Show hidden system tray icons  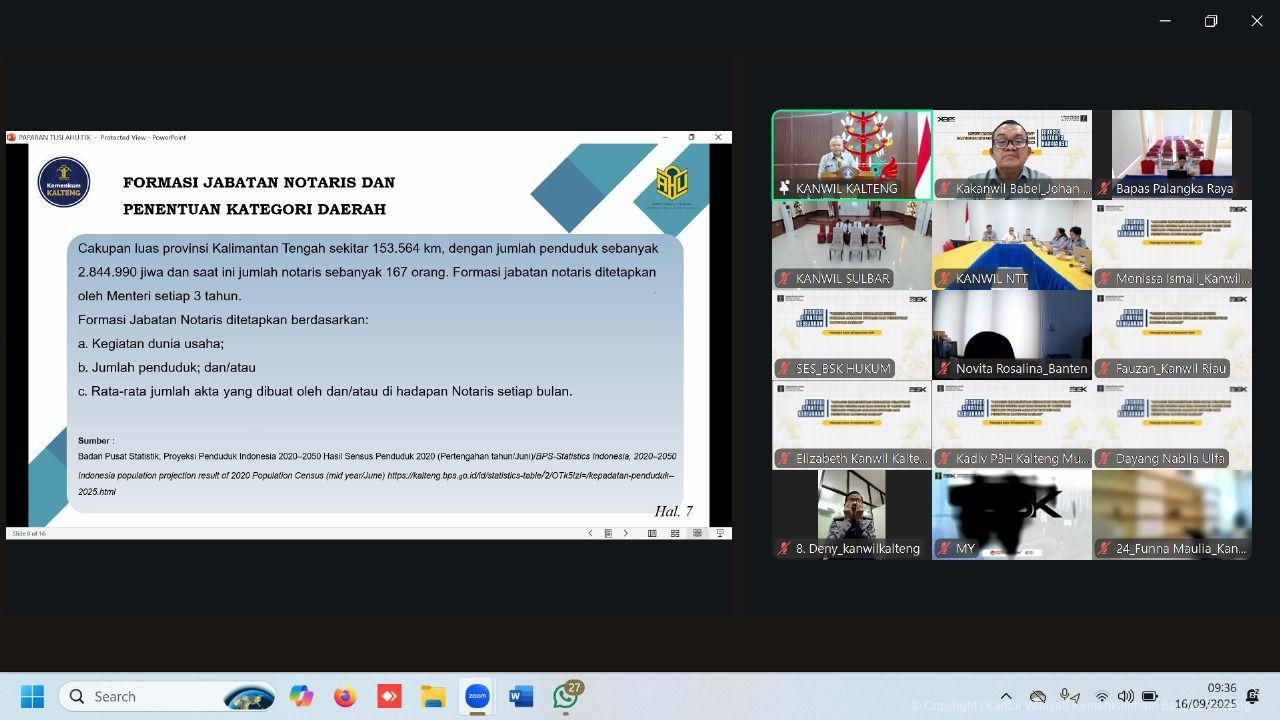[x=1006, y=696]
